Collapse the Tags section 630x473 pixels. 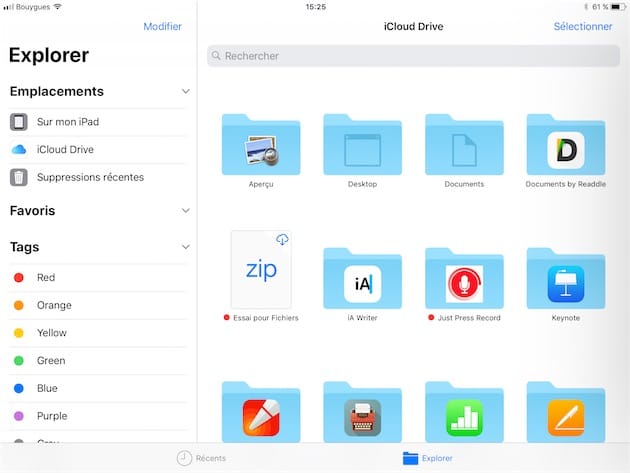[186, 247]
